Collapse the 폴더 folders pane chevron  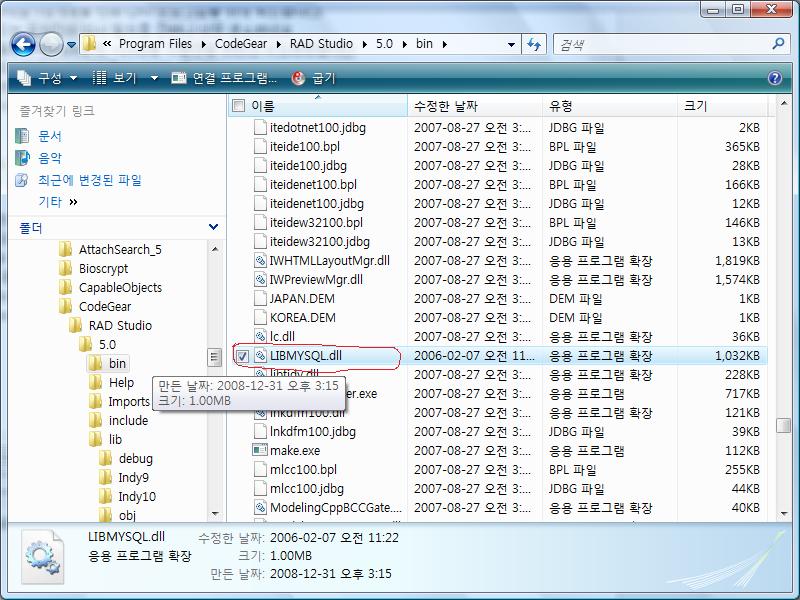tap(213, 228)
